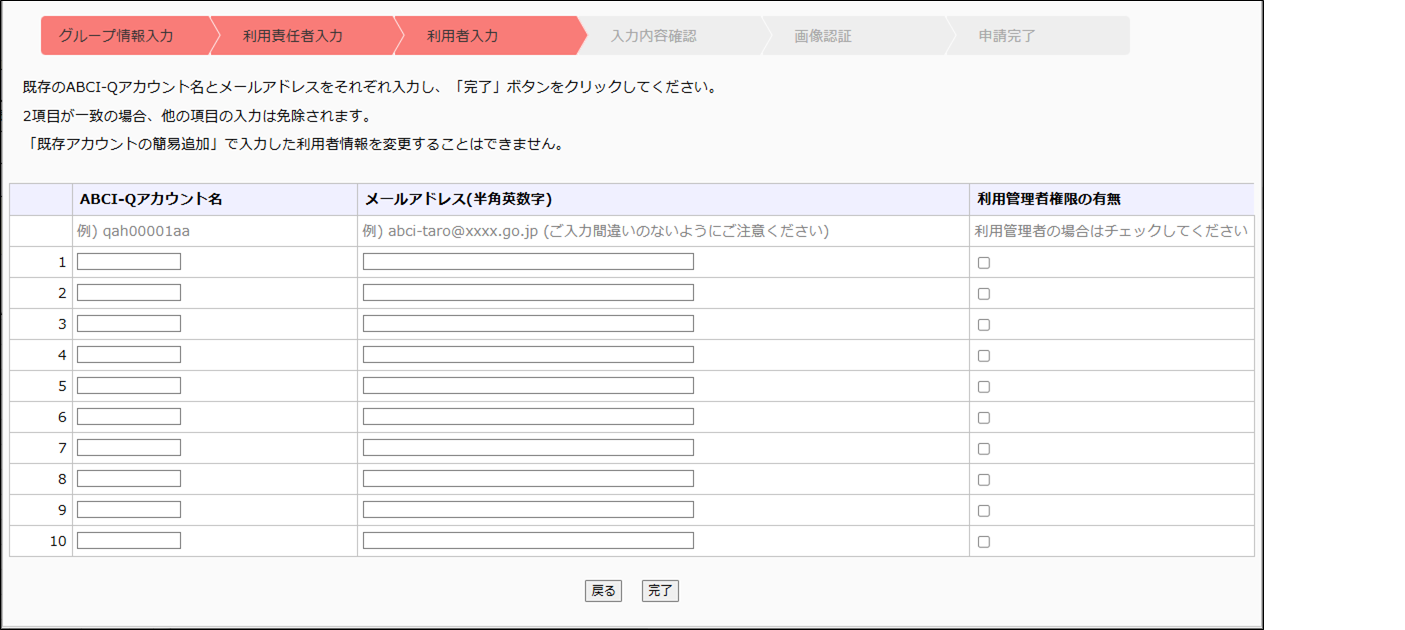Click the 完了 button
The height and width of the screenshot is (630, 1405).
[x=660, y=591]
